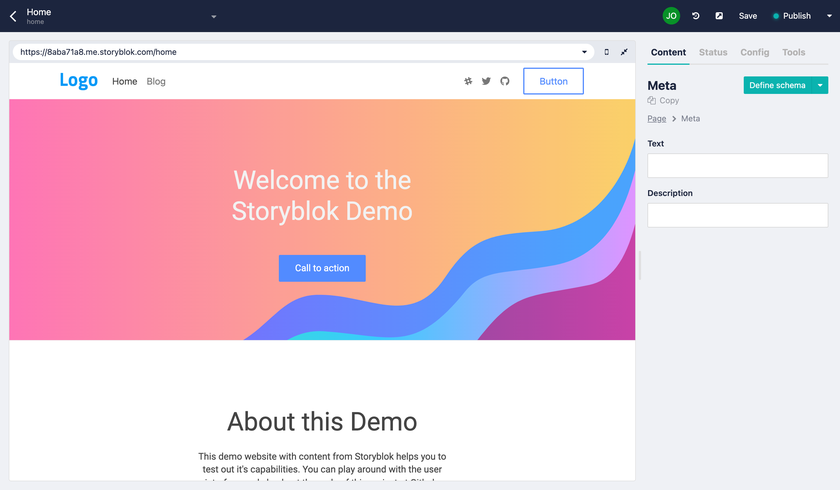This screenshot has height=490, width=840.
Task: Click the Slack icon in preview header
Action: coord(468,81)
